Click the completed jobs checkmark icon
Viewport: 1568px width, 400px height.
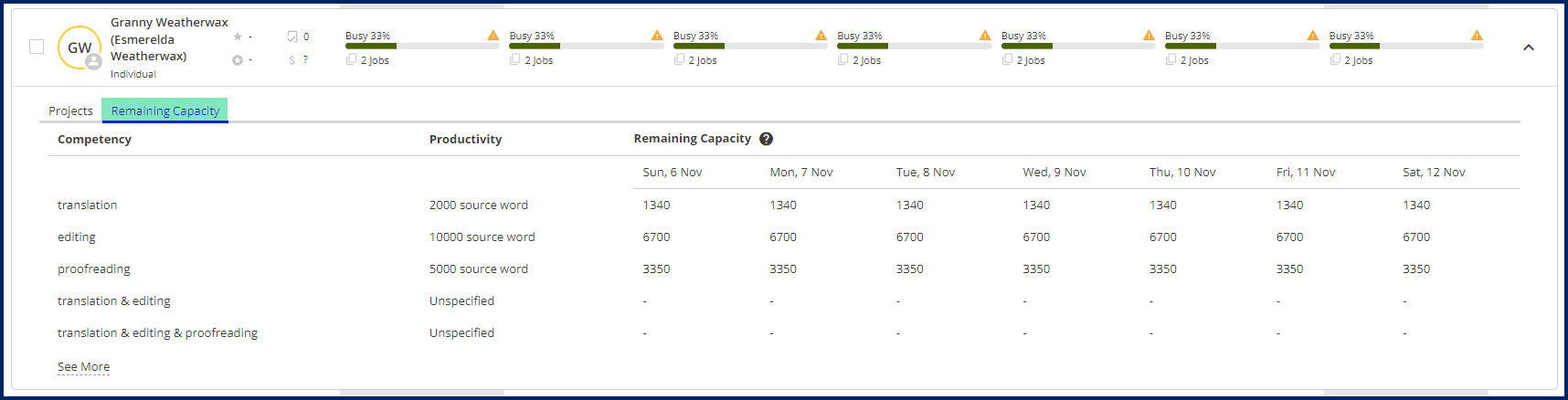292,37
